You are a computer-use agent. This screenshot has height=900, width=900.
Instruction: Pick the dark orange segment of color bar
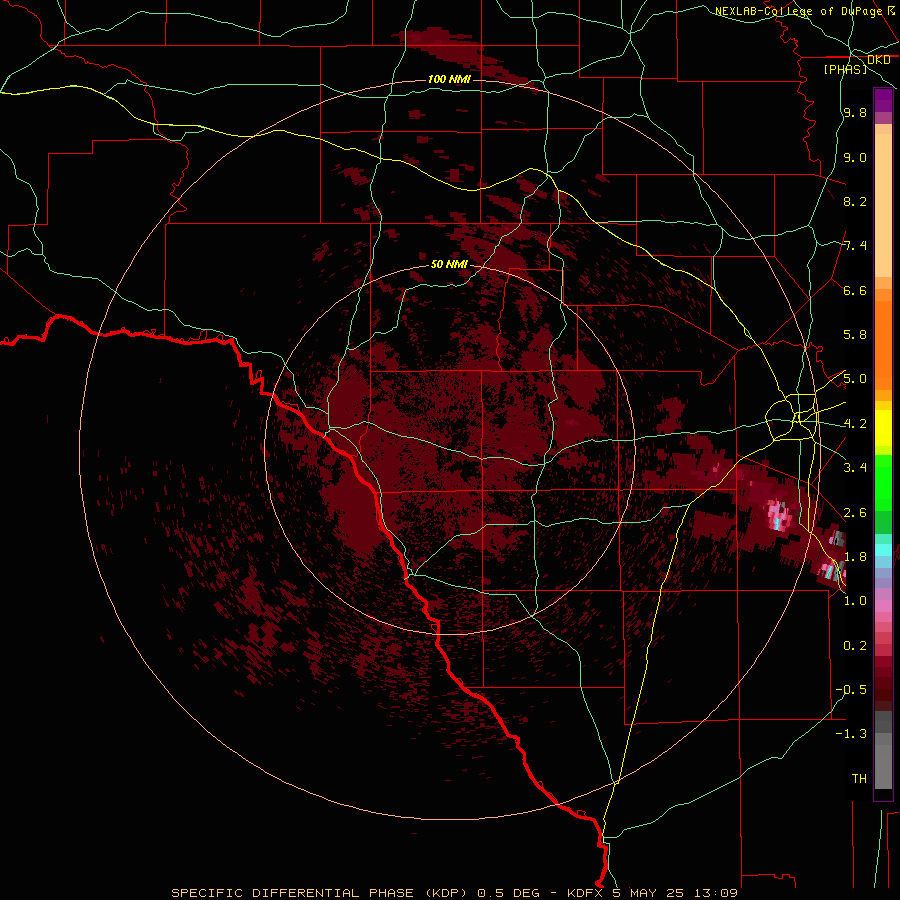pos(883,344)
